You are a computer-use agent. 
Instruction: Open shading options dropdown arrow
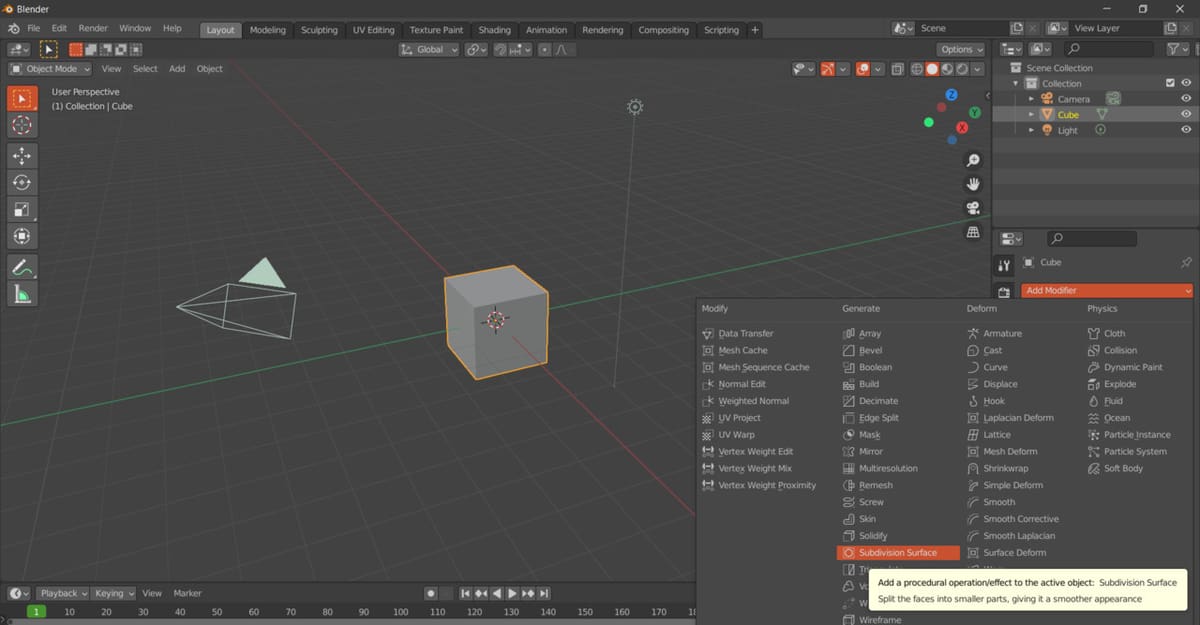pyautogui.click(x=977, y=69)
